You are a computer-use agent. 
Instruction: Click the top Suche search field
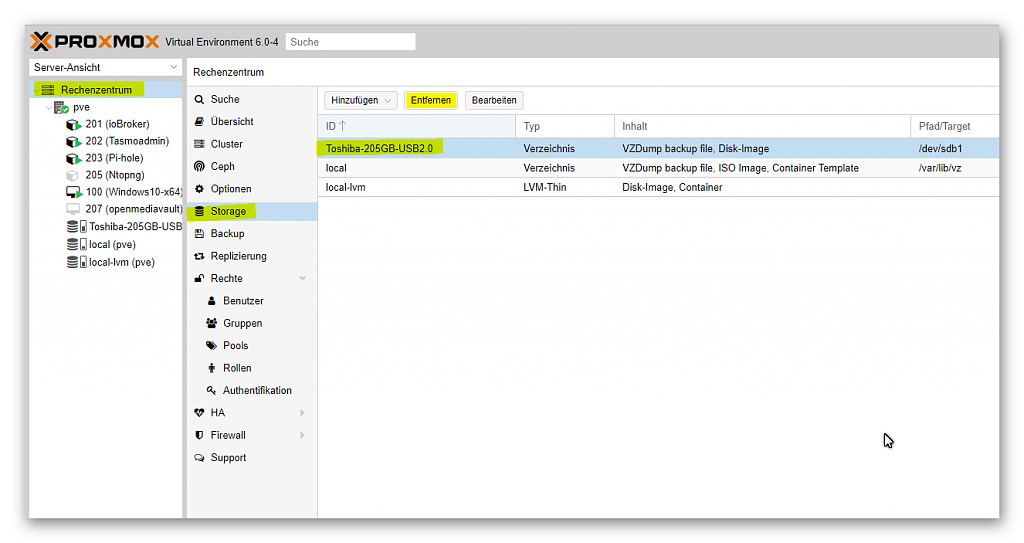click(351, 42)
